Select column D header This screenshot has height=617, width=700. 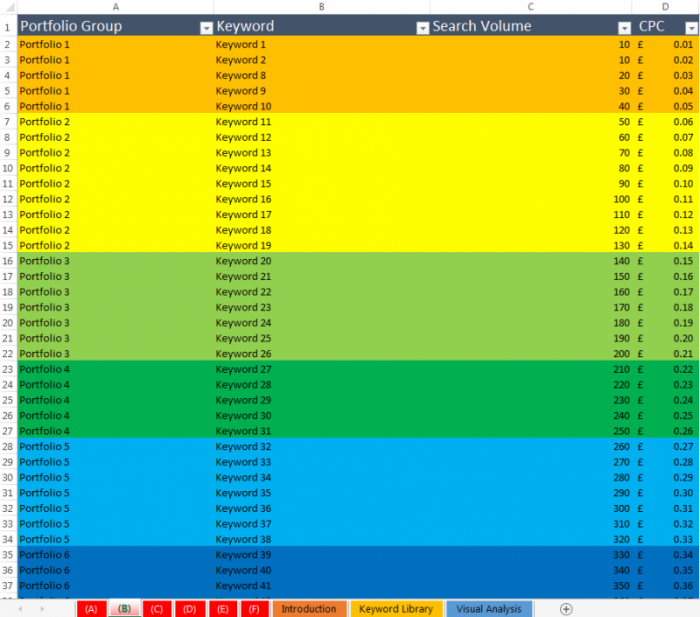click(x=665, y=7)
